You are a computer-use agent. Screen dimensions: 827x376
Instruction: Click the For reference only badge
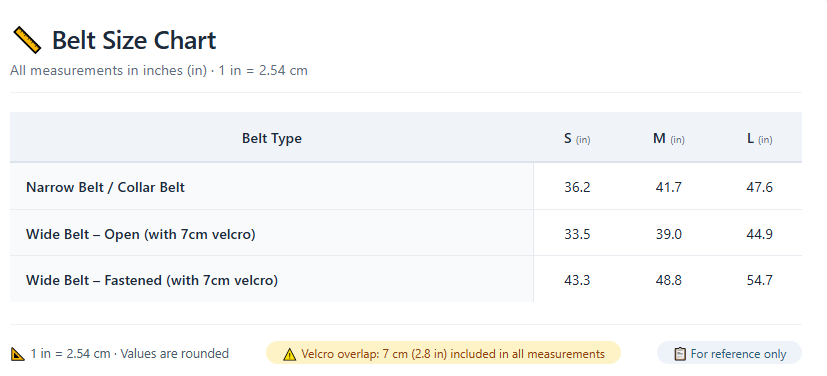729,353
